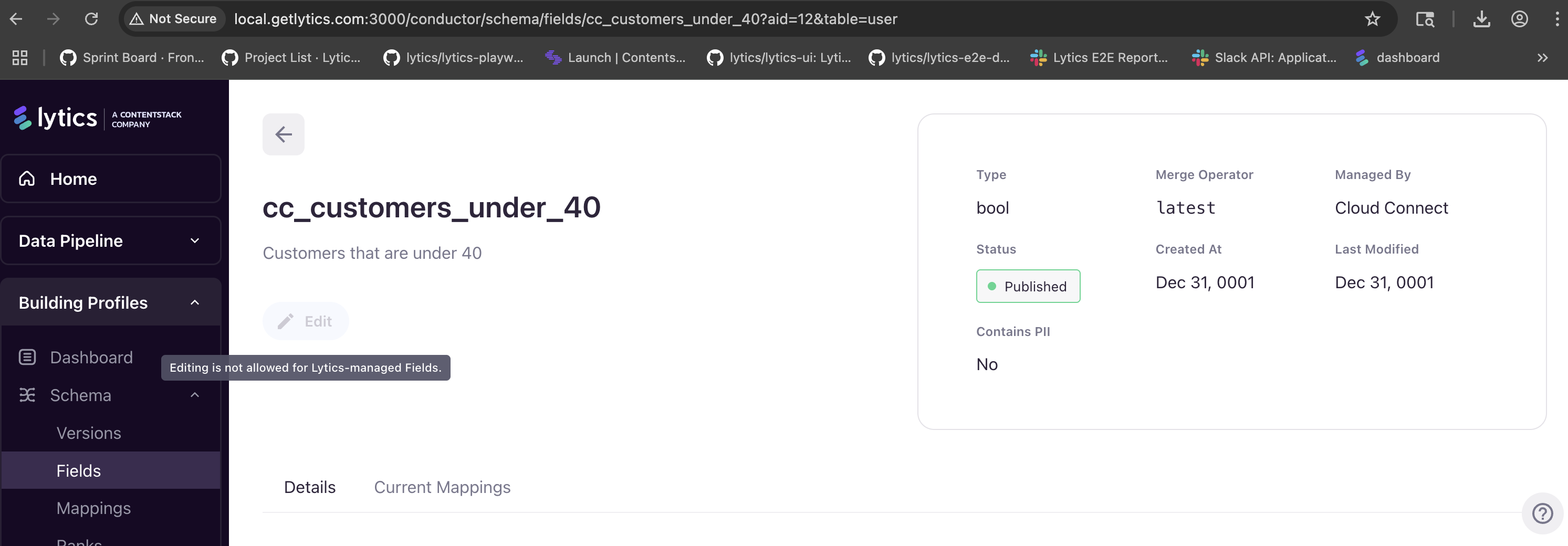Open lytics/lytics-playw... bookmark

coord(453,58)
